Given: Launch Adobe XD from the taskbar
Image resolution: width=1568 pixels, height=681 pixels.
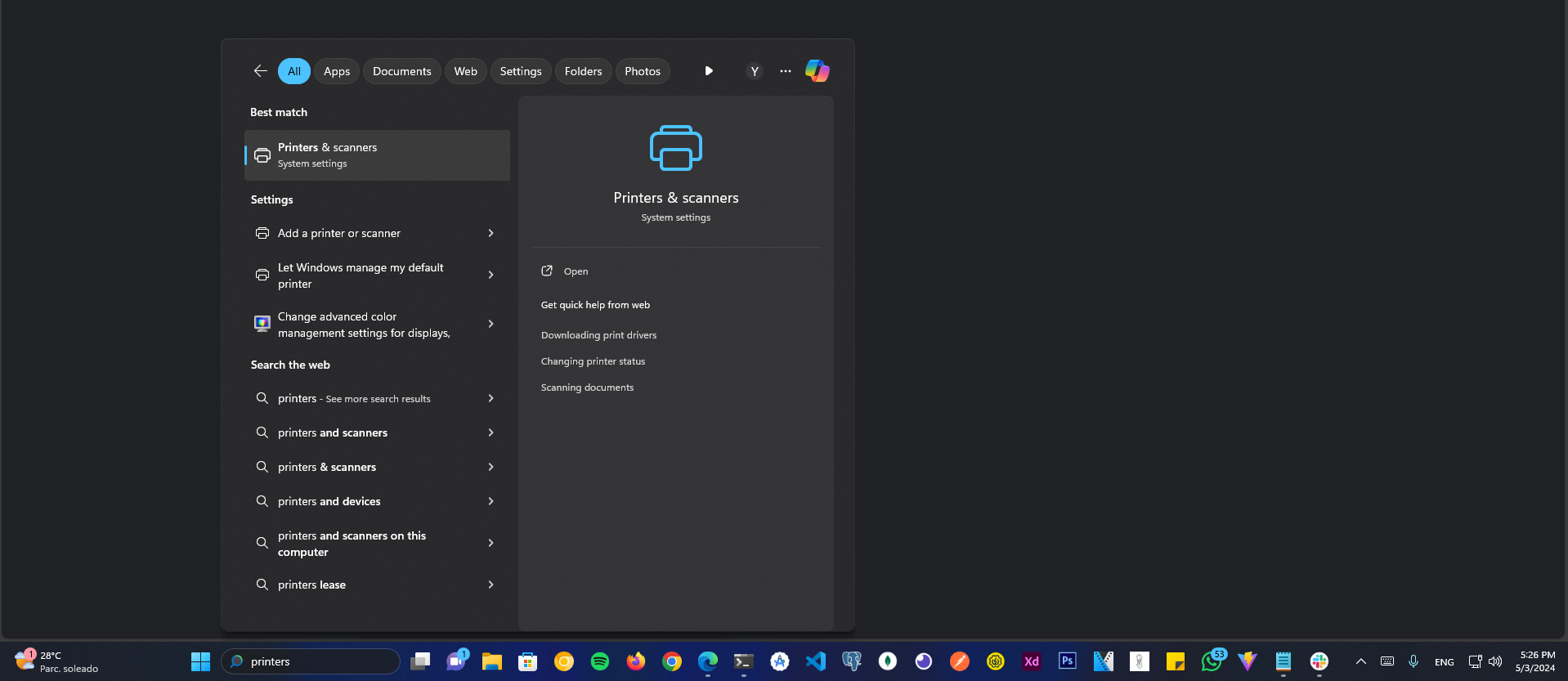Looking at the screenshot, I should pos(1032,661).
